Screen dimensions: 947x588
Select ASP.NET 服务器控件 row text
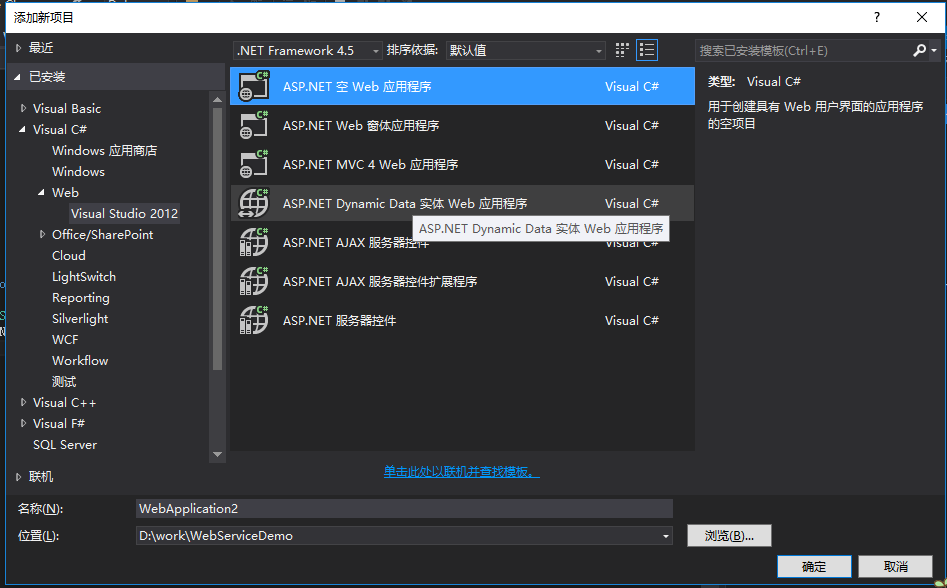point(339,321)
